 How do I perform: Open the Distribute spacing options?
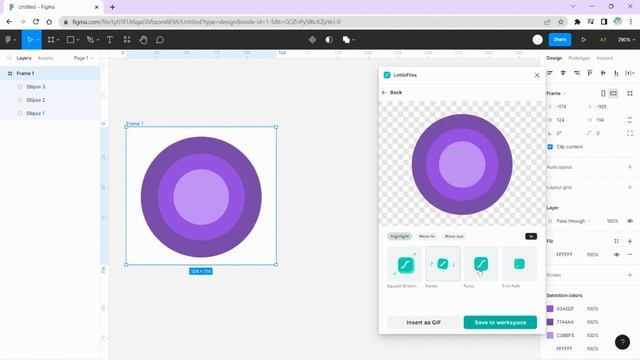[x=630, y=73]
